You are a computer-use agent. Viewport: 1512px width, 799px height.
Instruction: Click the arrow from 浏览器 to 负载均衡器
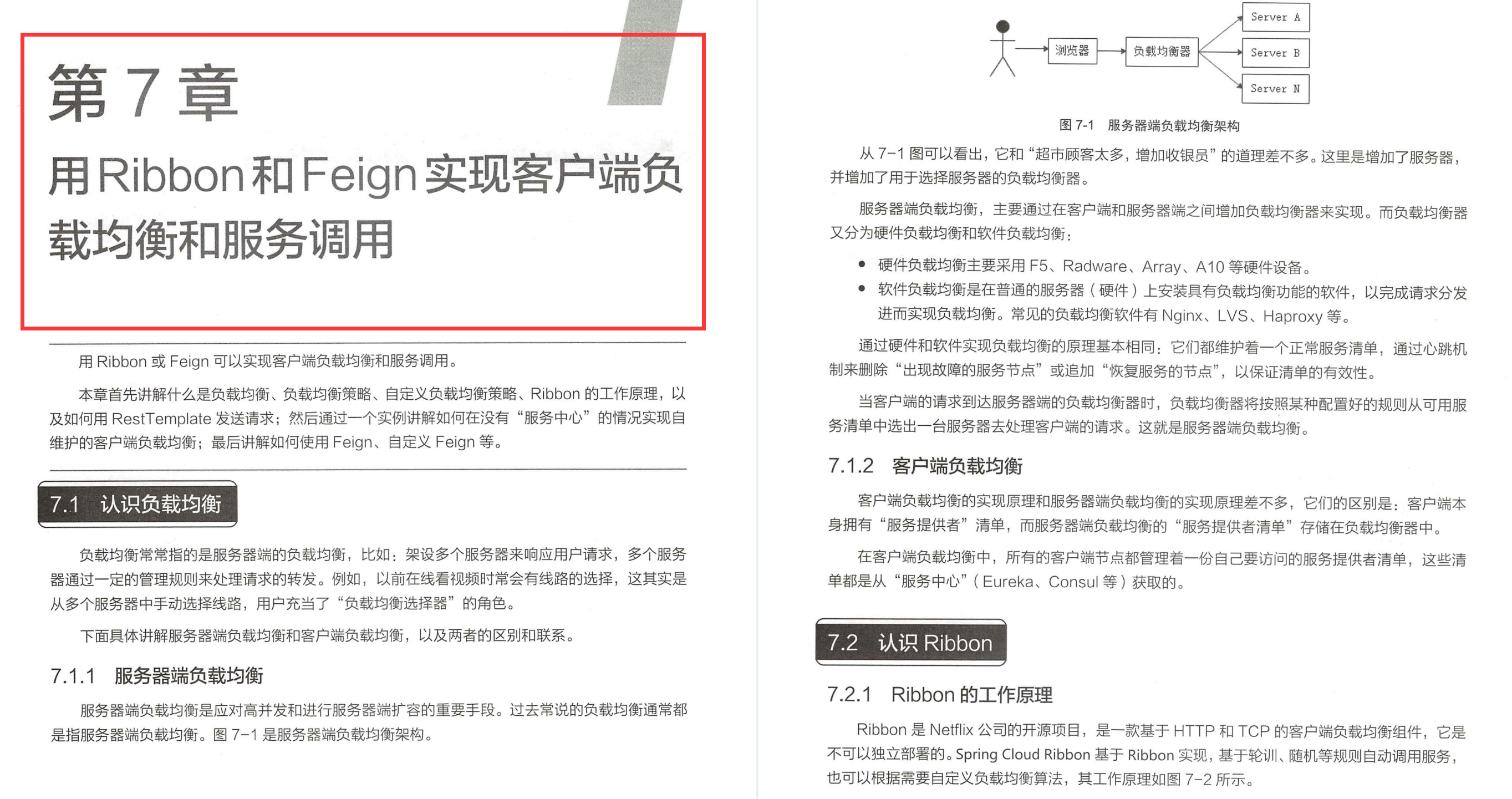point(1112,53)
